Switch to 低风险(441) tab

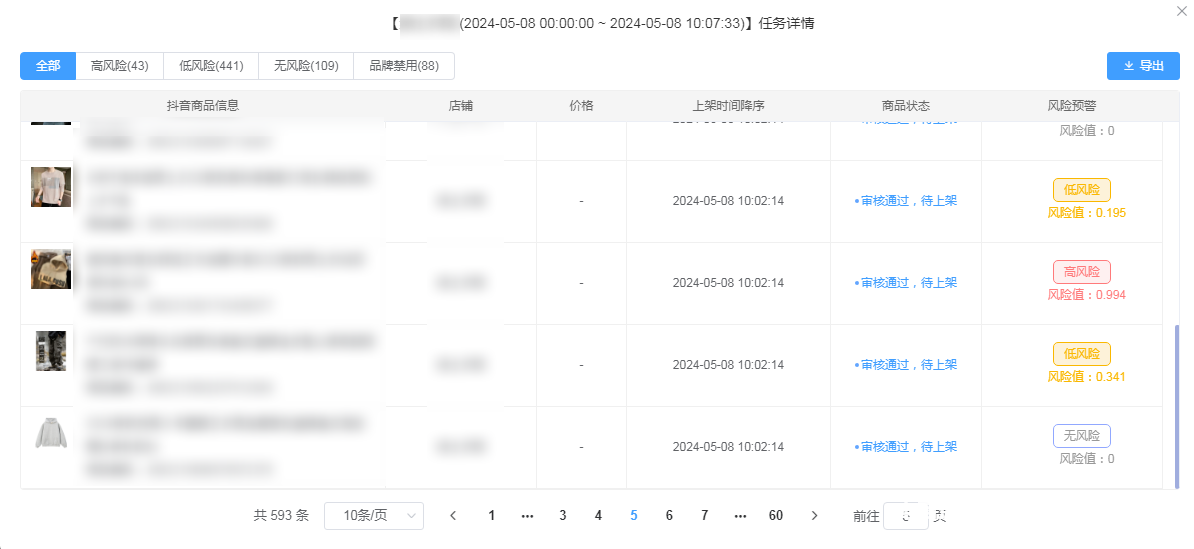click(211, 66)
